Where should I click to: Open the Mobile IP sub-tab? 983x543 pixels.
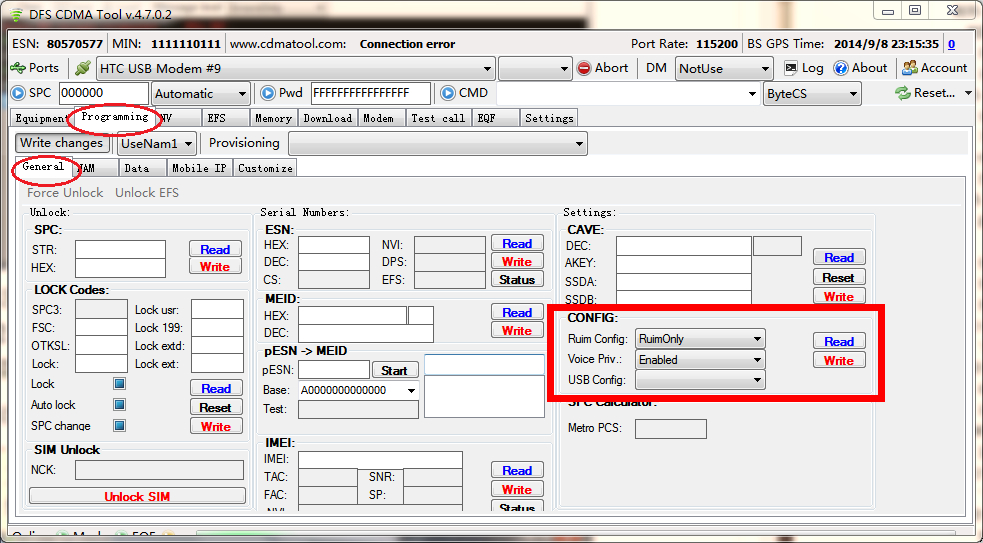pyautogui.click(x=199, y=168)
